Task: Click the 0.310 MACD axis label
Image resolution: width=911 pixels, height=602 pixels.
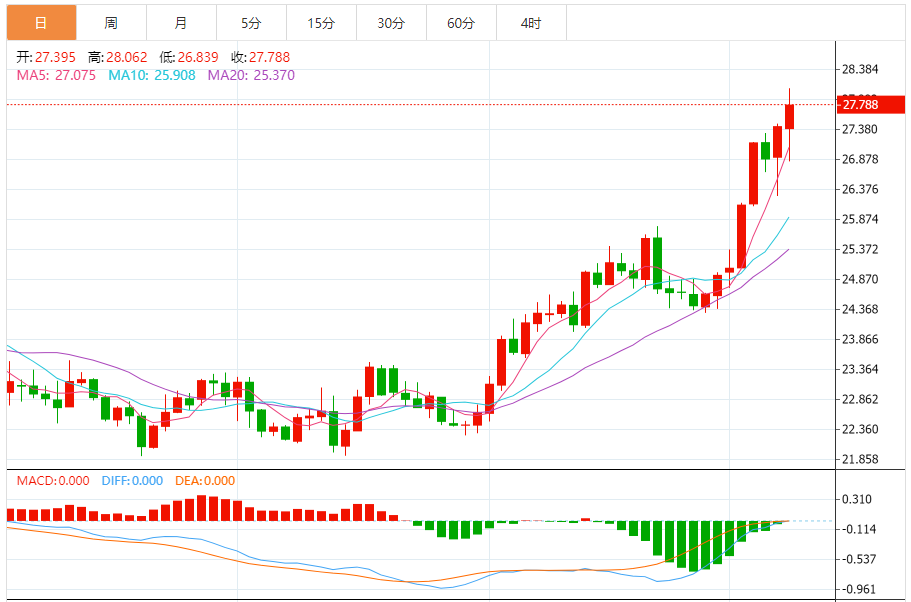Action: (x=857, y=499)
